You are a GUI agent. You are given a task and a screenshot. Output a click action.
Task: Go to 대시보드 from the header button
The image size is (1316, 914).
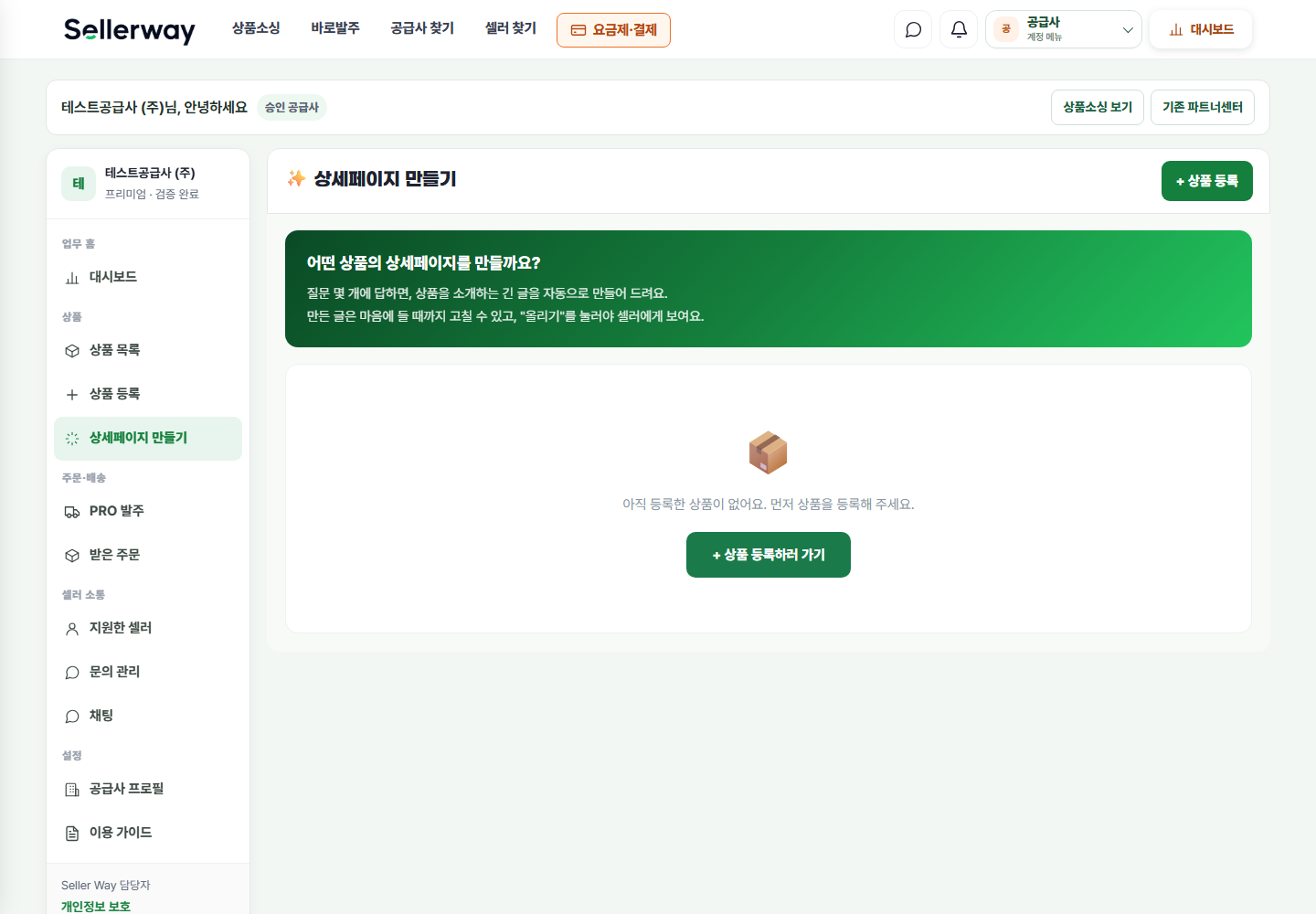(1201, 29)
